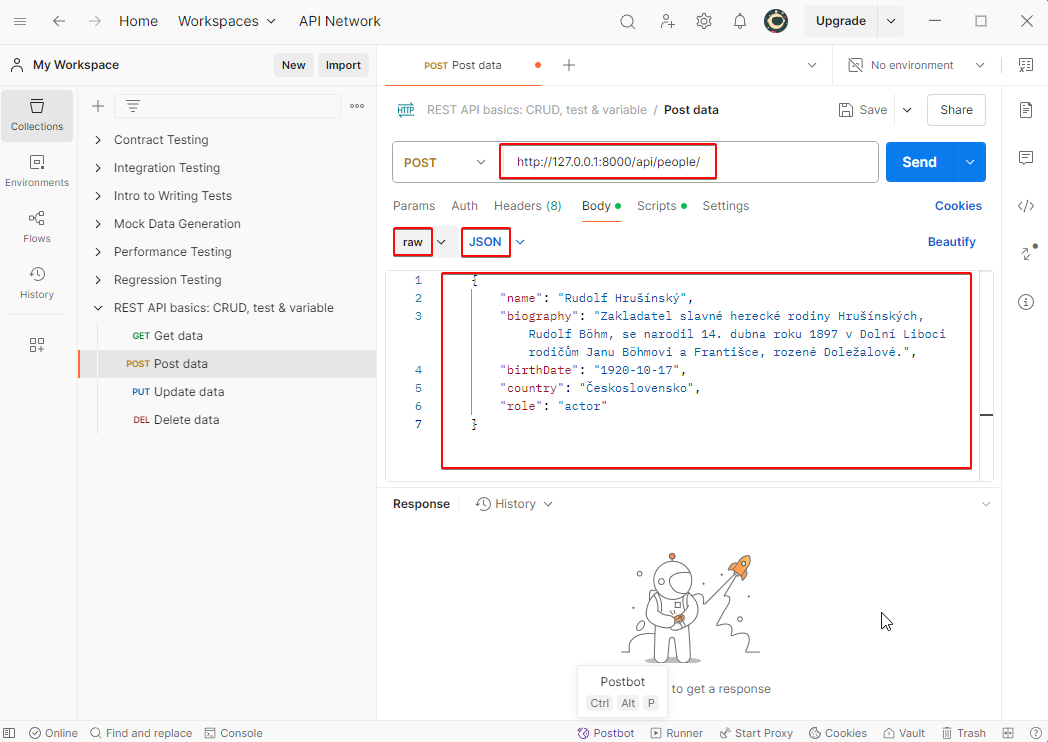Click the Import button
Image resolution: width=1048 pixels, height=742 pixels.
pos(343,65)
